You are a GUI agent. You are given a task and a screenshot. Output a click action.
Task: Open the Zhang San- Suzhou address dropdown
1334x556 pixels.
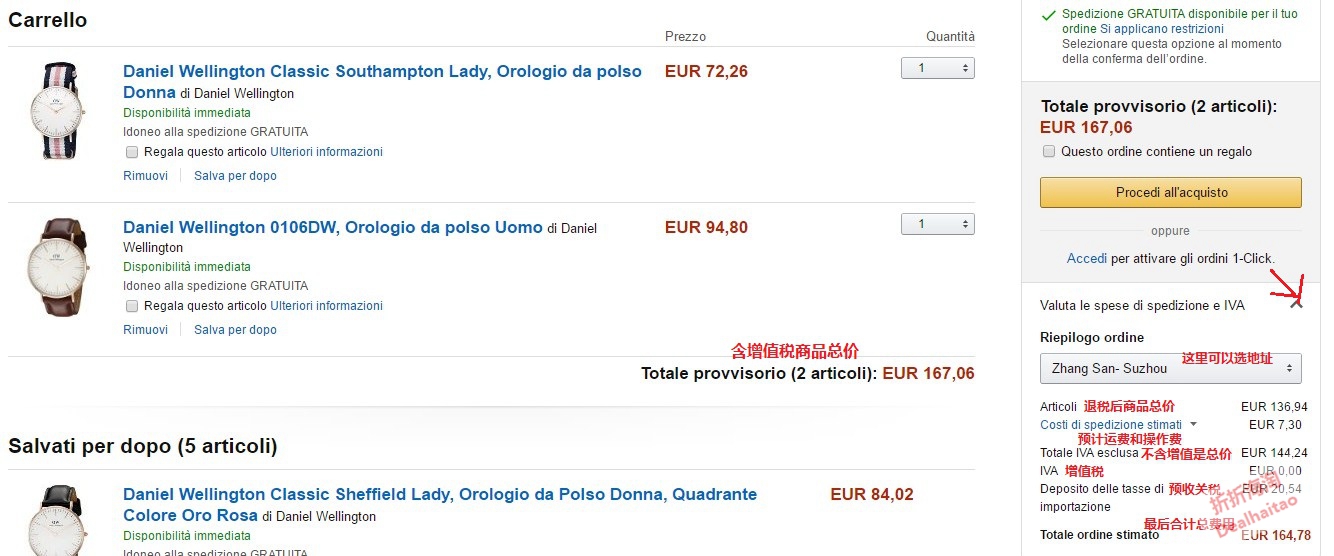tap(1170, 368)
